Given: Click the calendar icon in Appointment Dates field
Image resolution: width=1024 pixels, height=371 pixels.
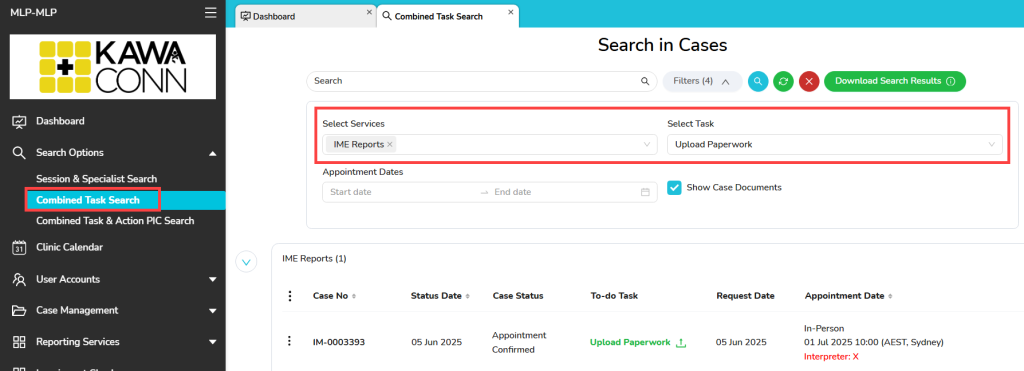Looking at the screenshot, I should pyautogui.click(x=645, y=192).
